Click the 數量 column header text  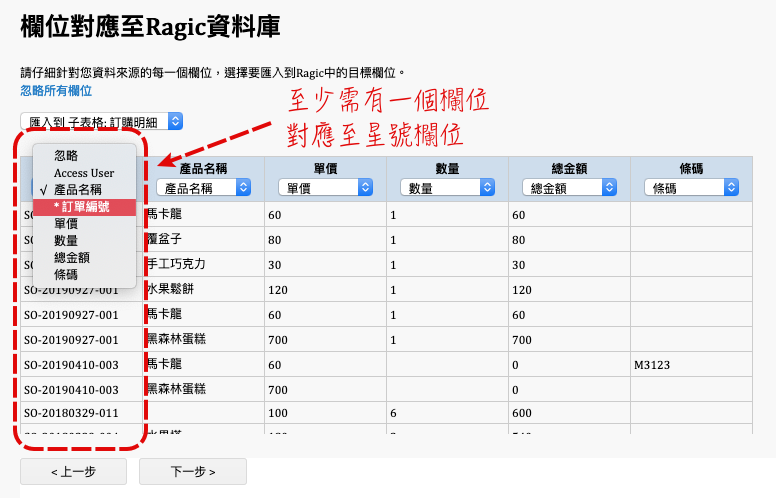pos(447,169)
